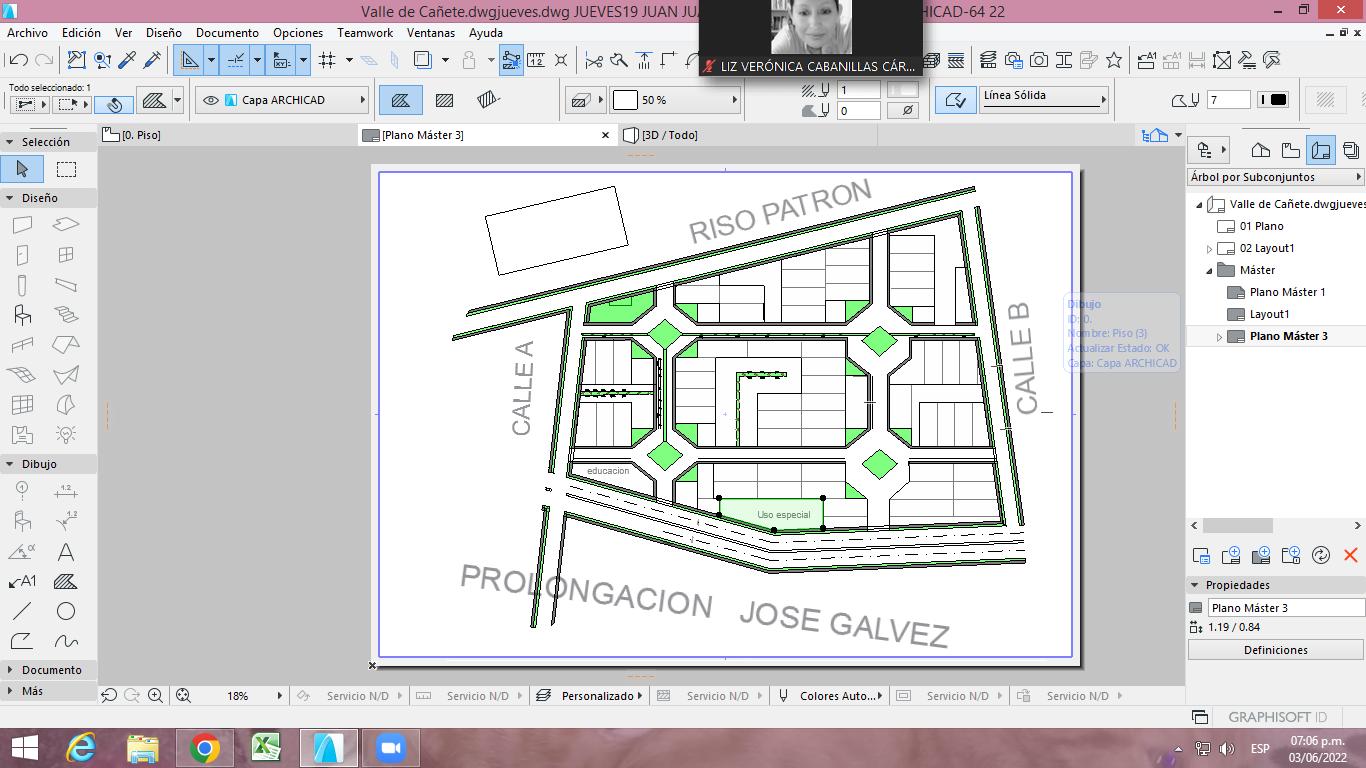Select the Label tool
This screenshot has height=768, width=1366.
click(x=22, y=582)
